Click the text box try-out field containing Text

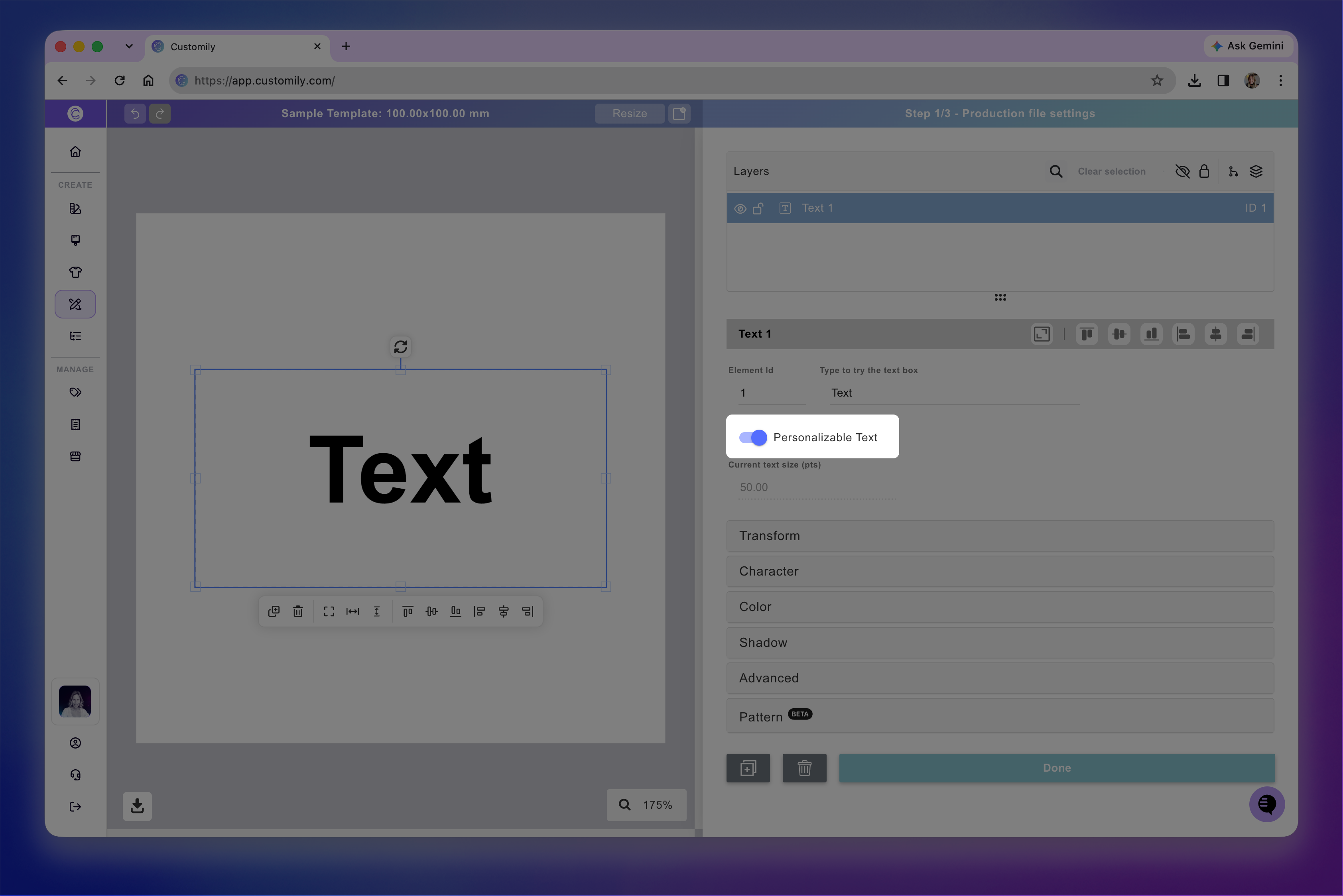[954, 393]
